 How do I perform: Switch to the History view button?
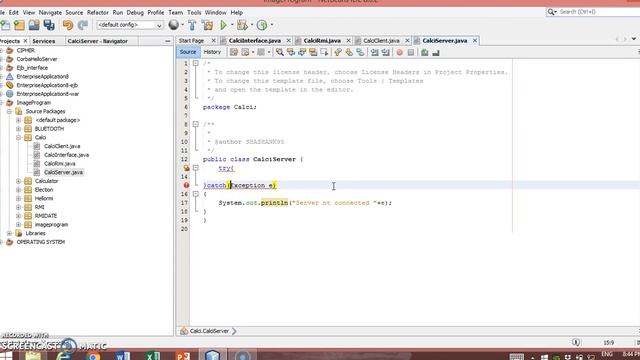coord(212,52)
